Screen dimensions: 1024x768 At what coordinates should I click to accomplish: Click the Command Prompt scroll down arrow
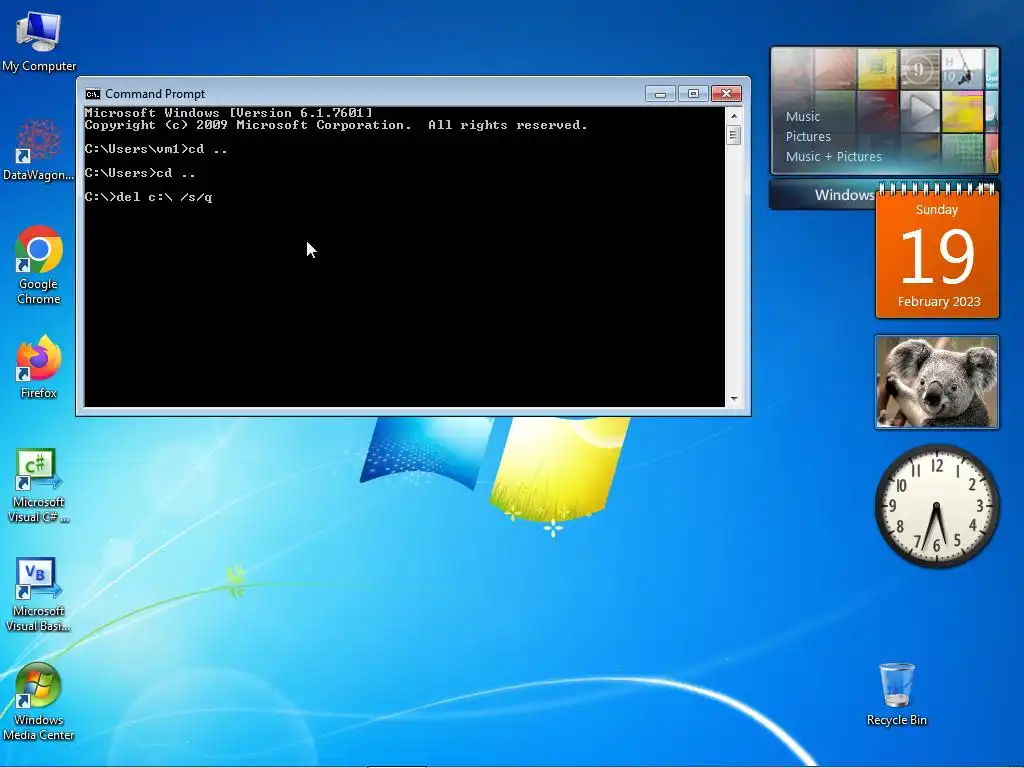[734, 398]
